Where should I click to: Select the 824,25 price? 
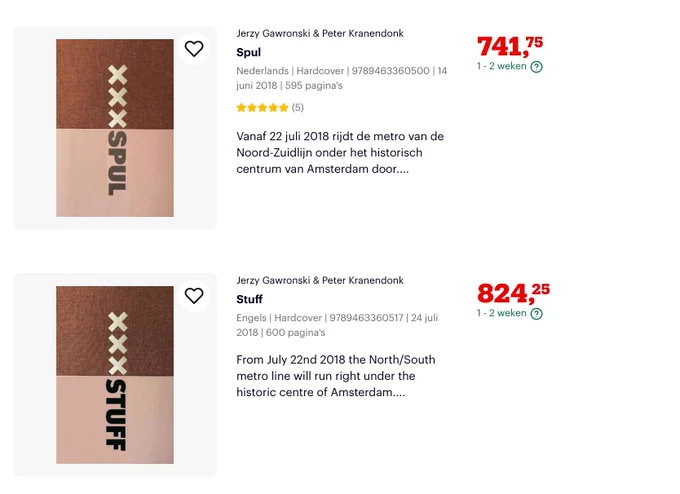pyautogui.click(x=513, y=293)
